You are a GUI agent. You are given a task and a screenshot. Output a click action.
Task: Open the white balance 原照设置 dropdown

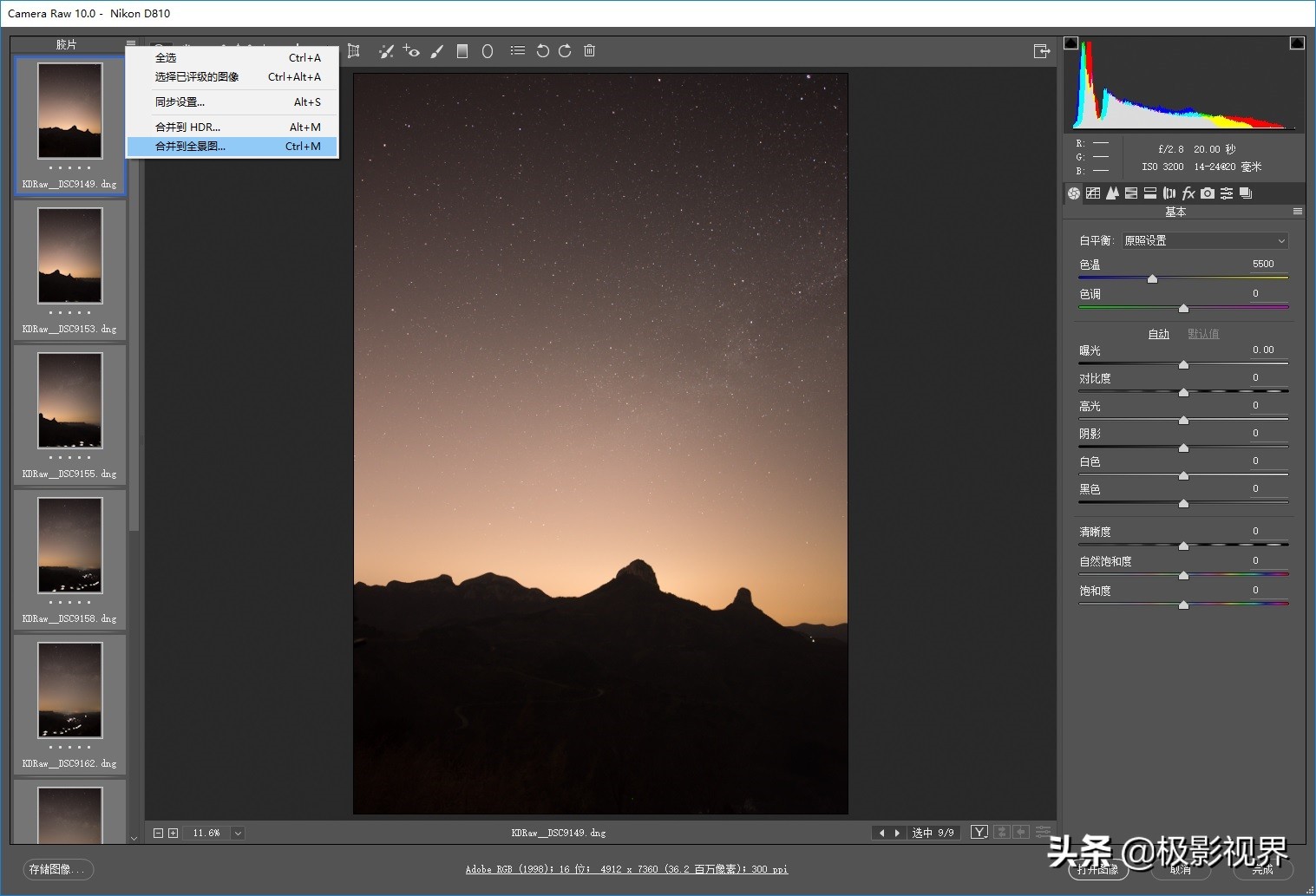[1205, 240]
